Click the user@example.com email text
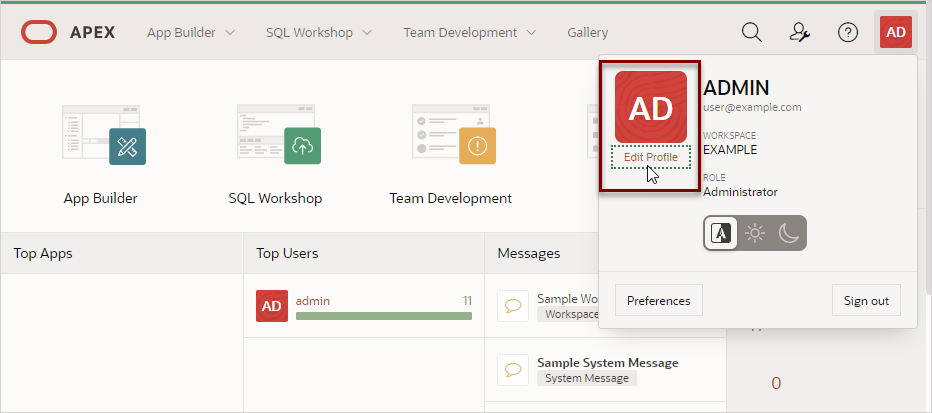The width and height of the screenshot is (932, 413). (752, 108)
